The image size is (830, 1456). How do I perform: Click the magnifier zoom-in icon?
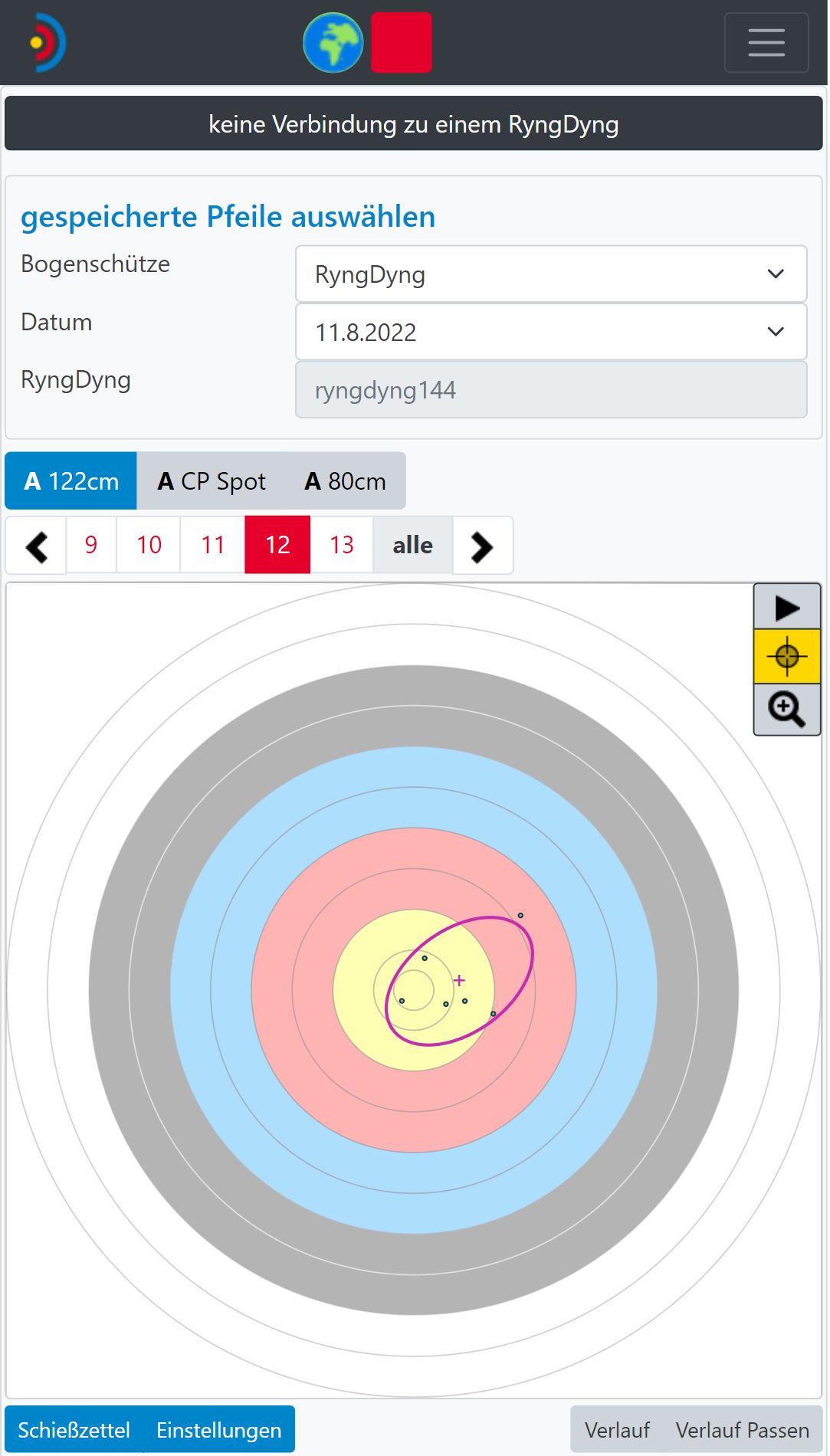pos(786,710)
